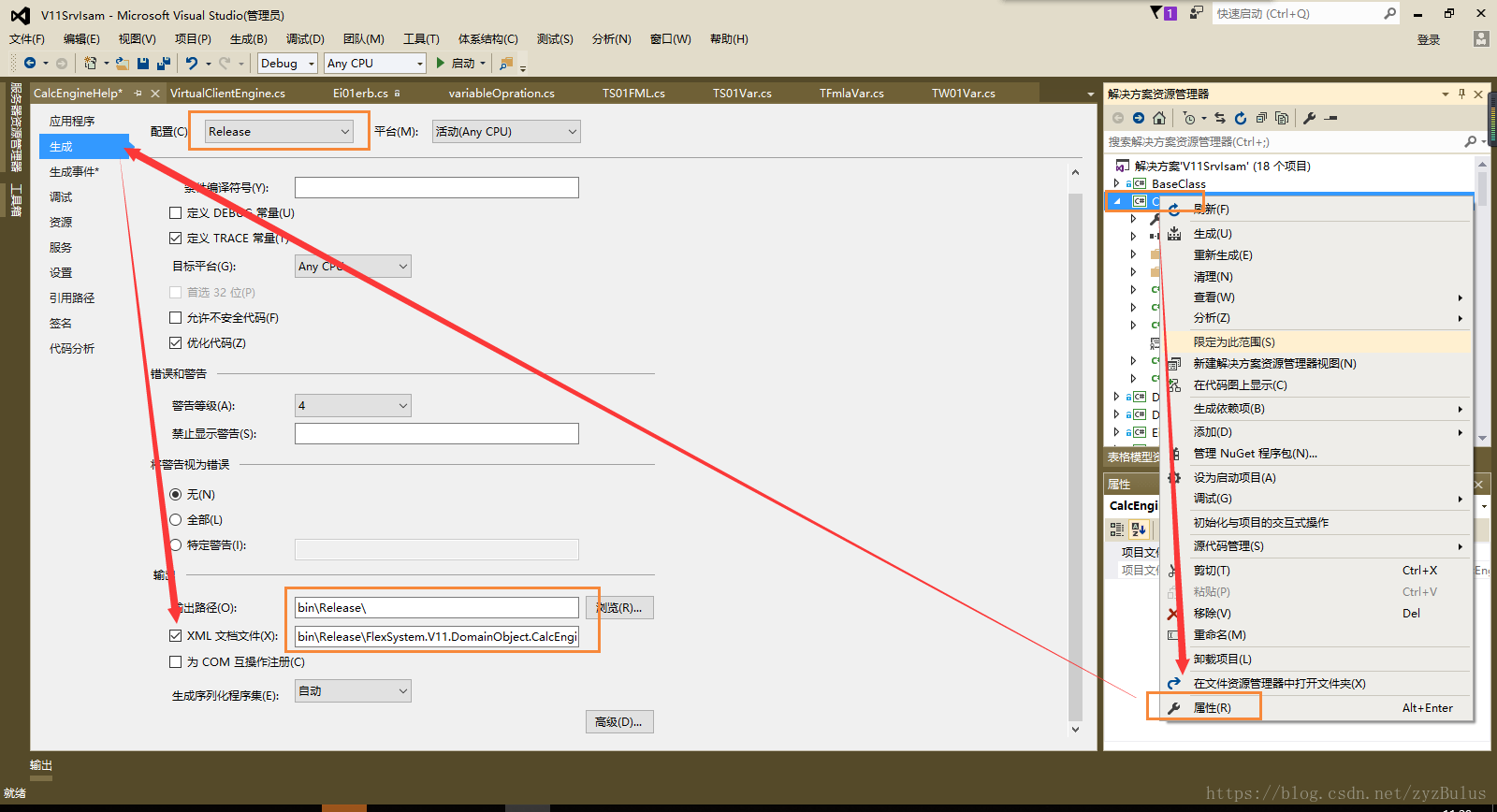Click the 输出路径 bin\Release\ field

tap(437, 608)
